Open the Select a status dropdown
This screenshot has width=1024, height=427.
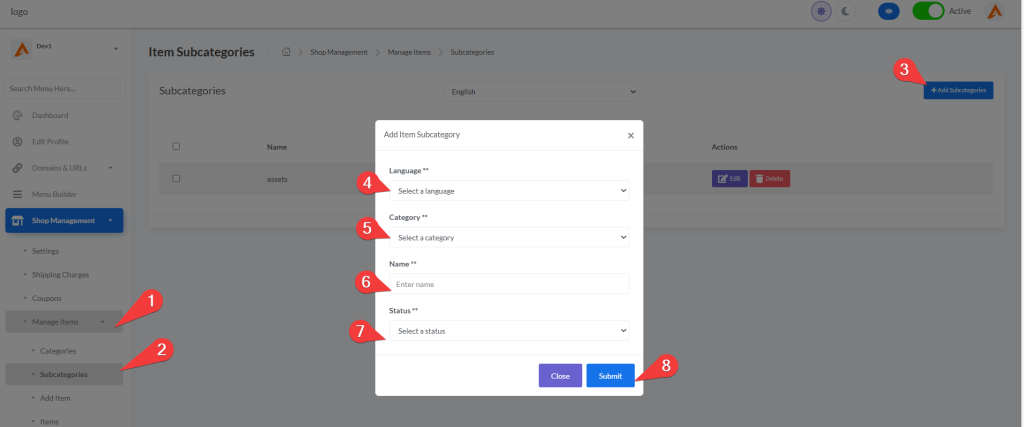click(509, 330)
